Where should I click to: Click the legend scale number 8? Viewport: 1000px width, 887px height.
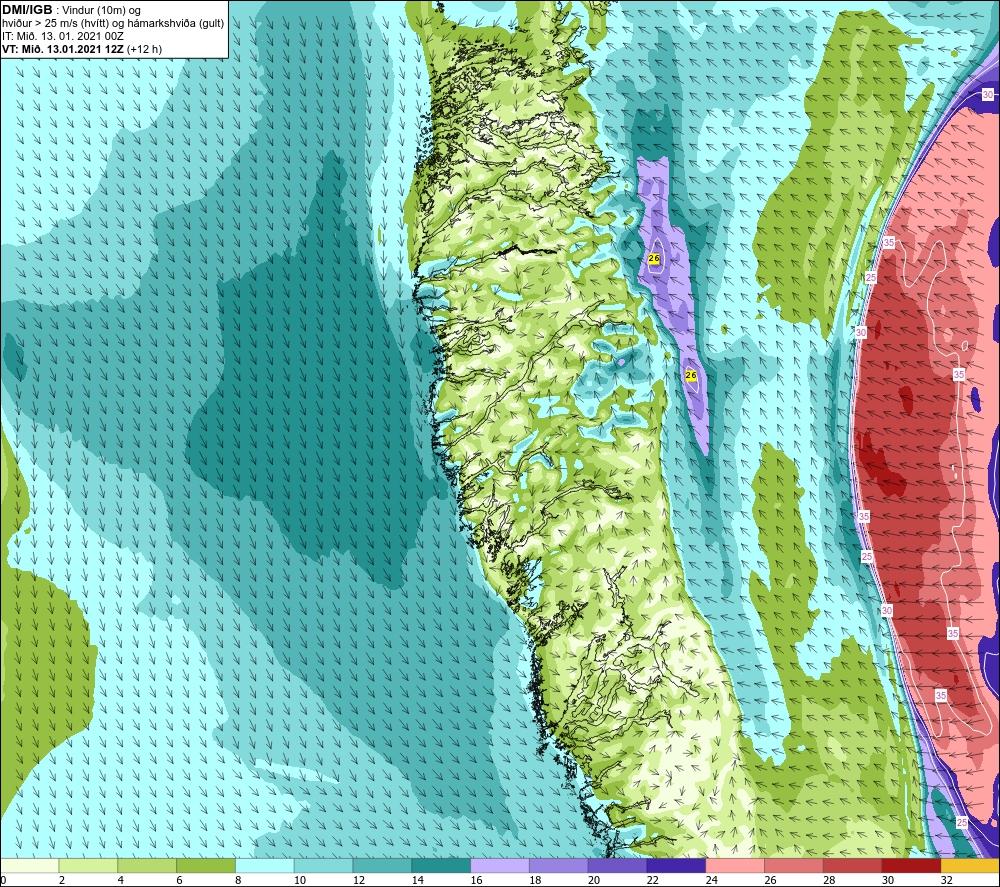click(x=236, y=880)
